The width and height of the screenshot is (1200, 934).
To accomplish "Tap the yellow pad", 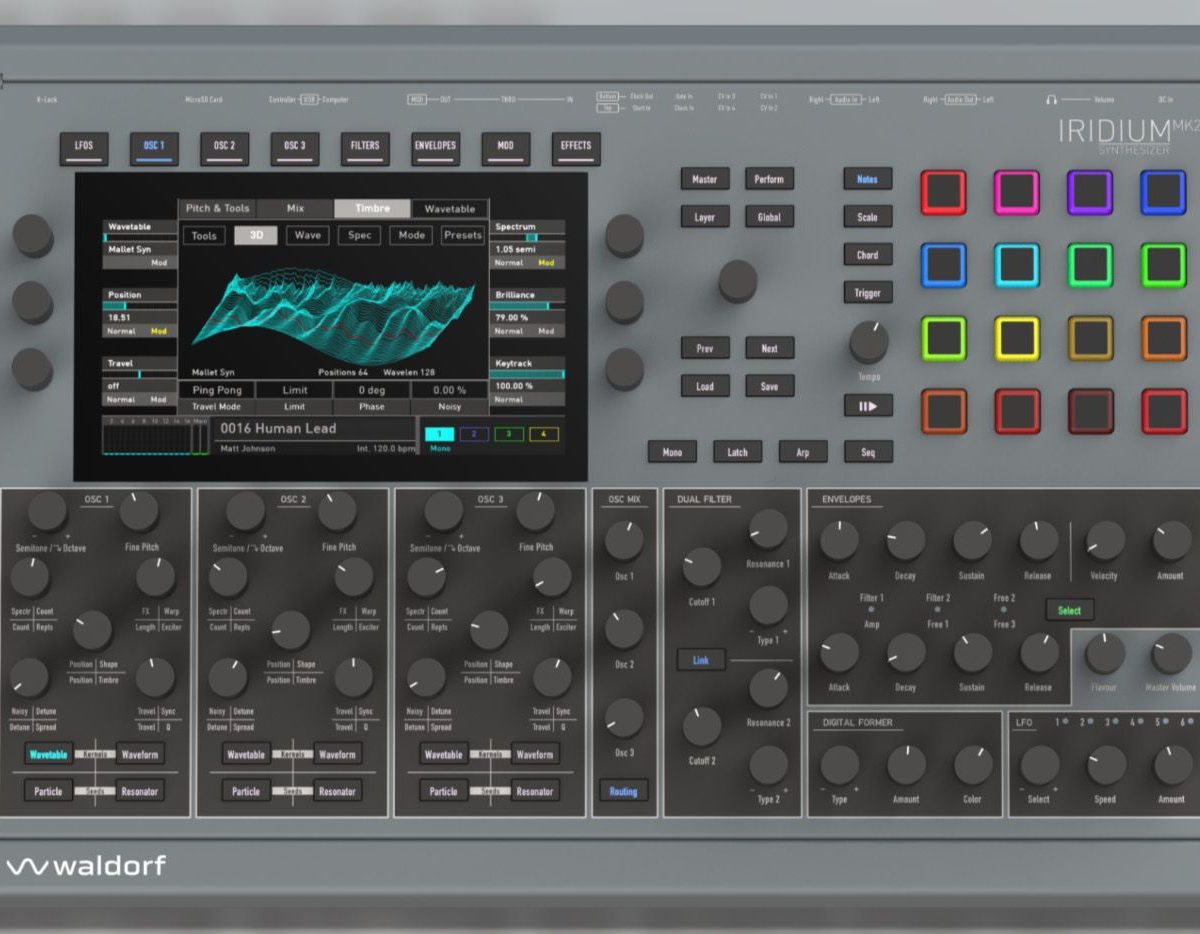I will [1016, 339].
